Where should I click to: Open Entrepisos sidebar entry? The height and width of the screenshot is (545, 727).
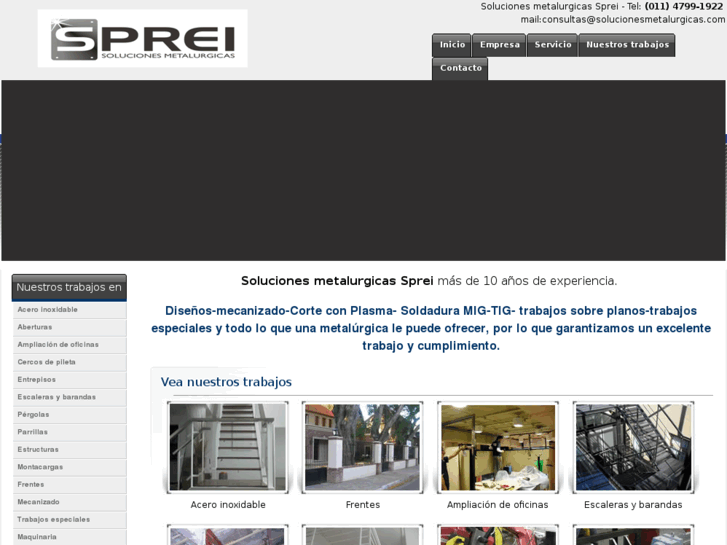(70, 380)
